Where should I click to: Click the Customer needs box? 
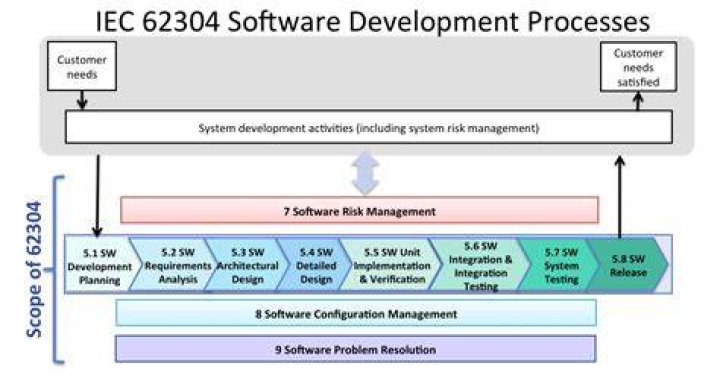coord(82,66)
